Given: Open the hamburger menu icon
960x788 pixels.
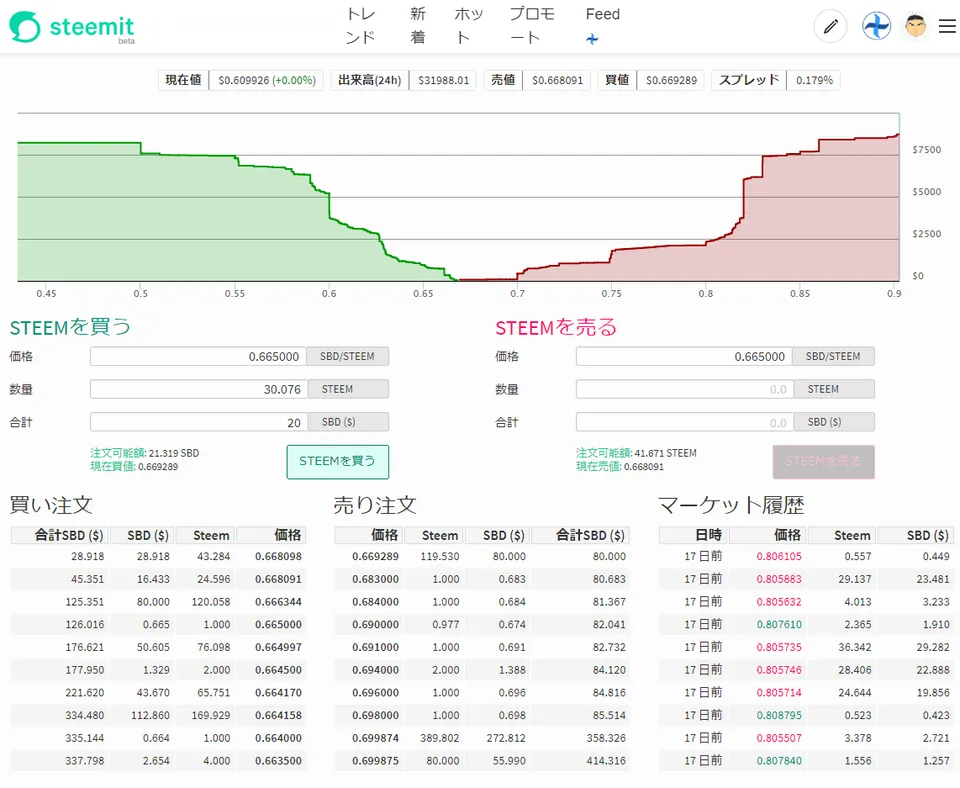Looking at the screenshot, I should [x=947, y=26].
